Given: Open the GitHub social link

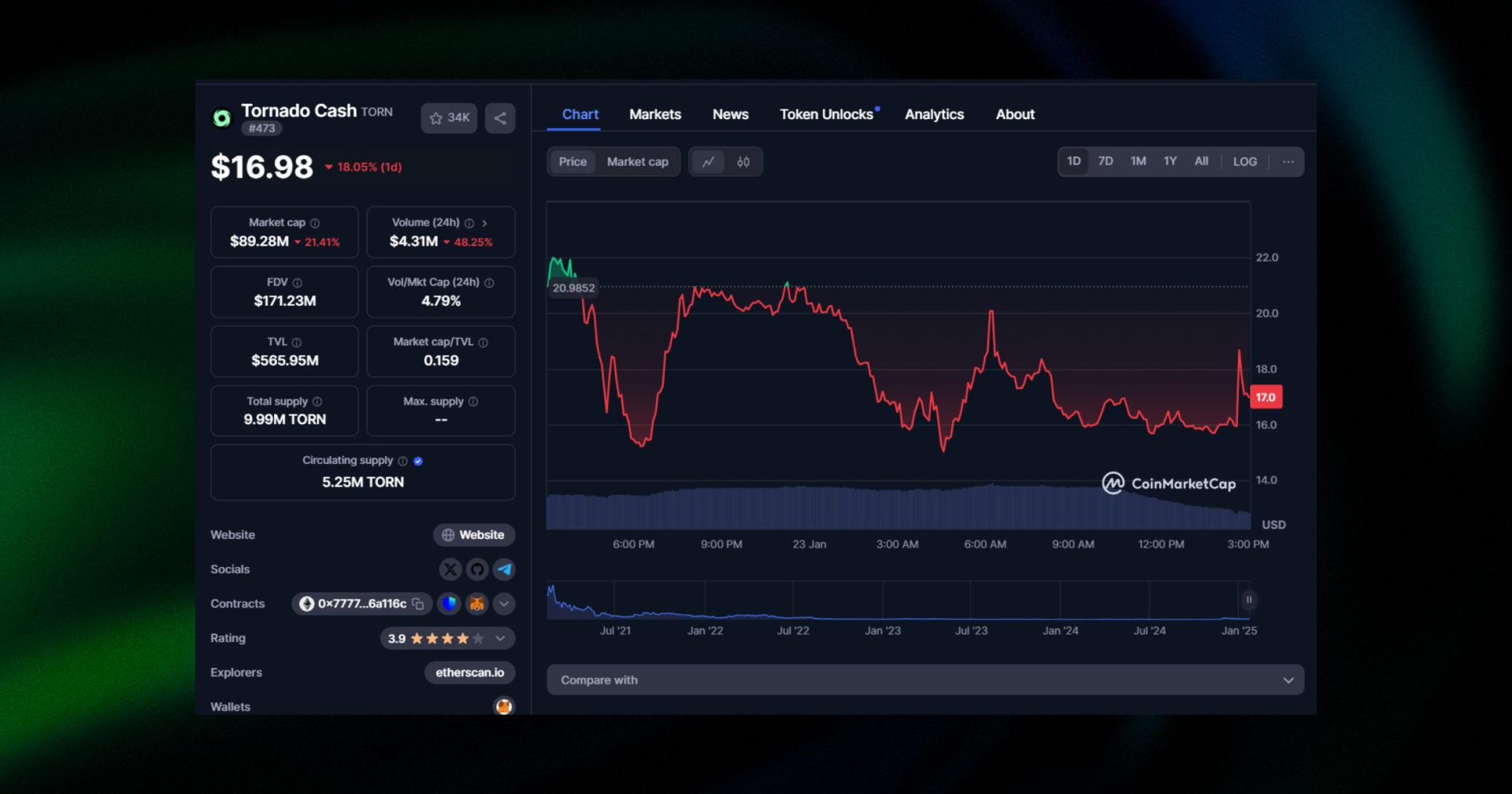Looking at the screenshot, I should (477, 569).
